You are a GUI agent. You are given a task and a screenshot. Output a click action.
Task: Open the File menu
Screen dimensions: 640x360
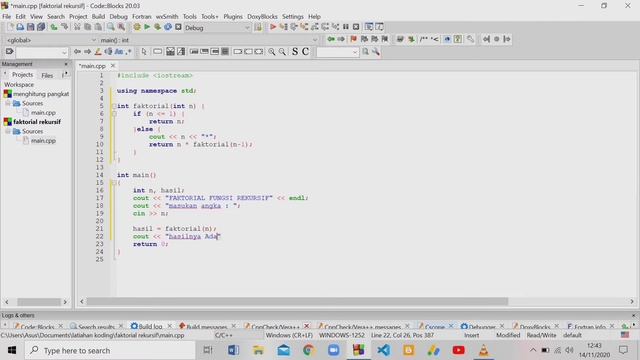(x=7, y=17)
